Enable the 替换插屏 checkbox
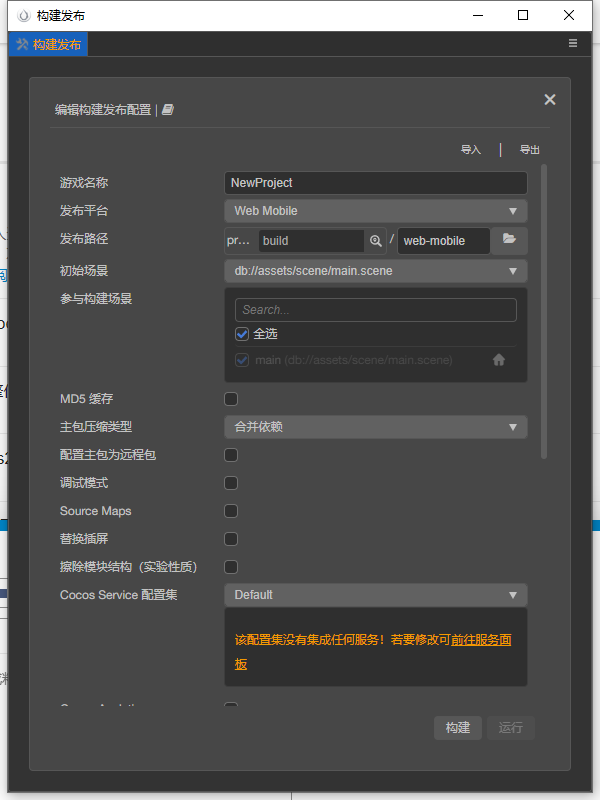 [231, 539]
